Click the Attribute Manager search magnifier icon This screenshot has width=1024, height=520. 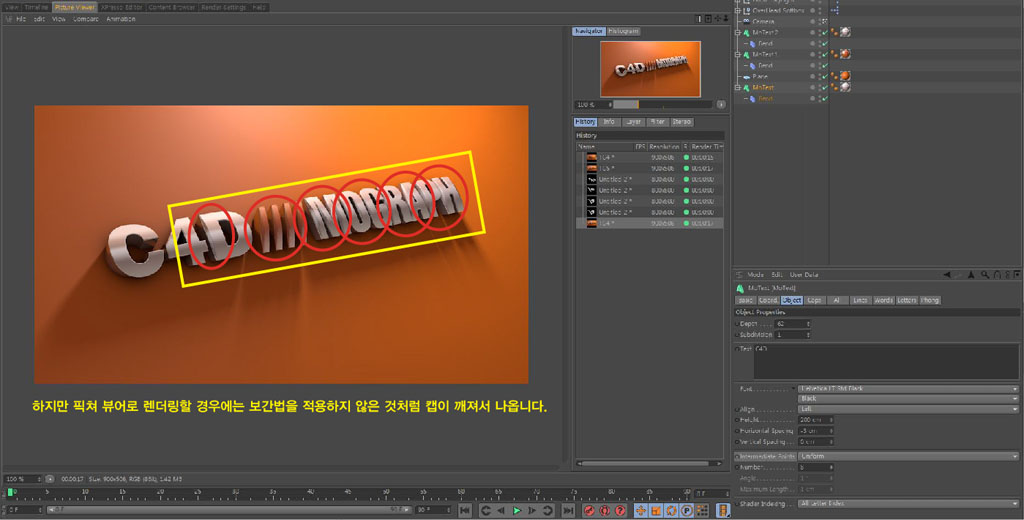point(984,275)
